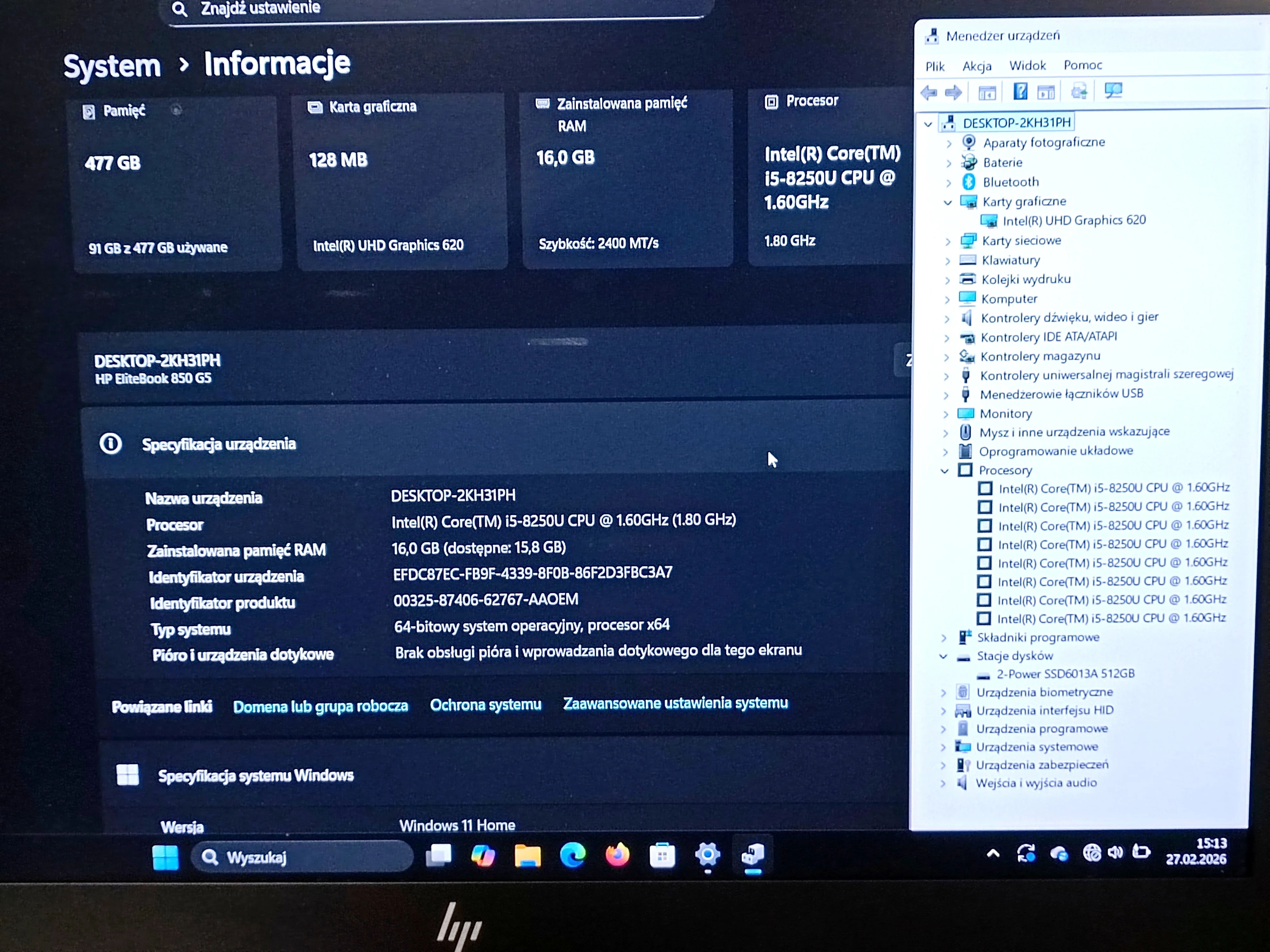Expand the Bluetooth device category
1270x952 pixels.
pos(948,182)
